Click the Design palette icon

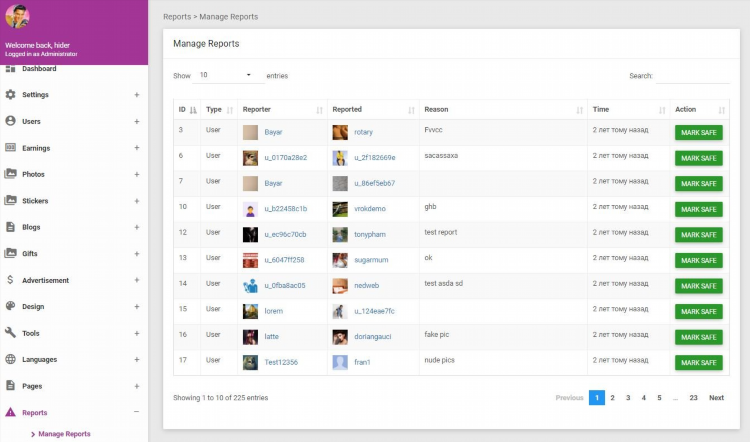tap(10, 306)
